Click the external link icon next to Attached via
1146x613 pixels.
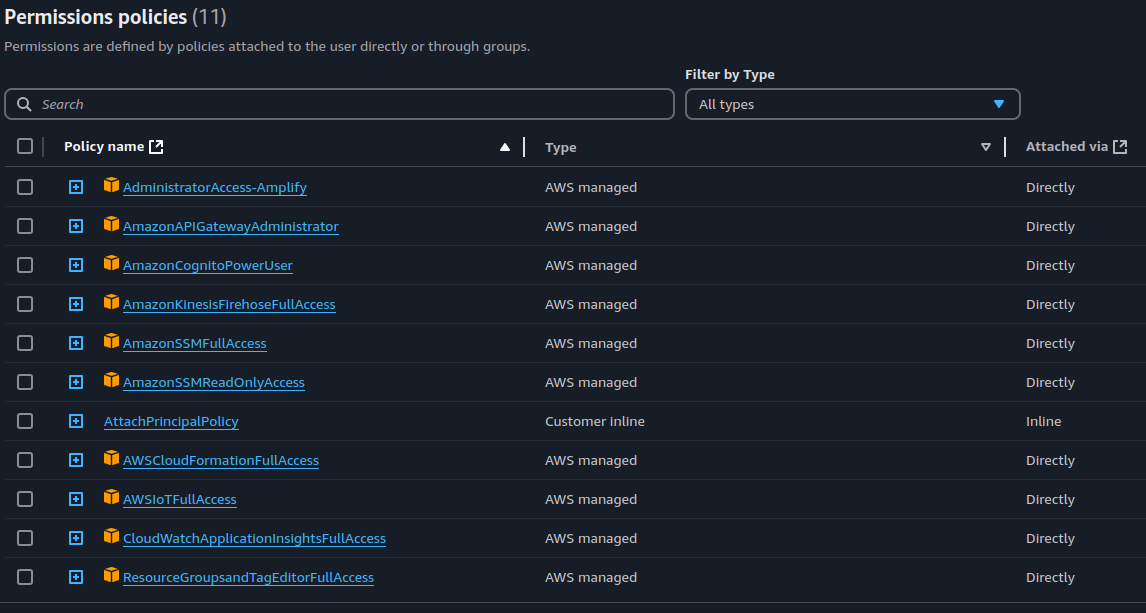1122,145
